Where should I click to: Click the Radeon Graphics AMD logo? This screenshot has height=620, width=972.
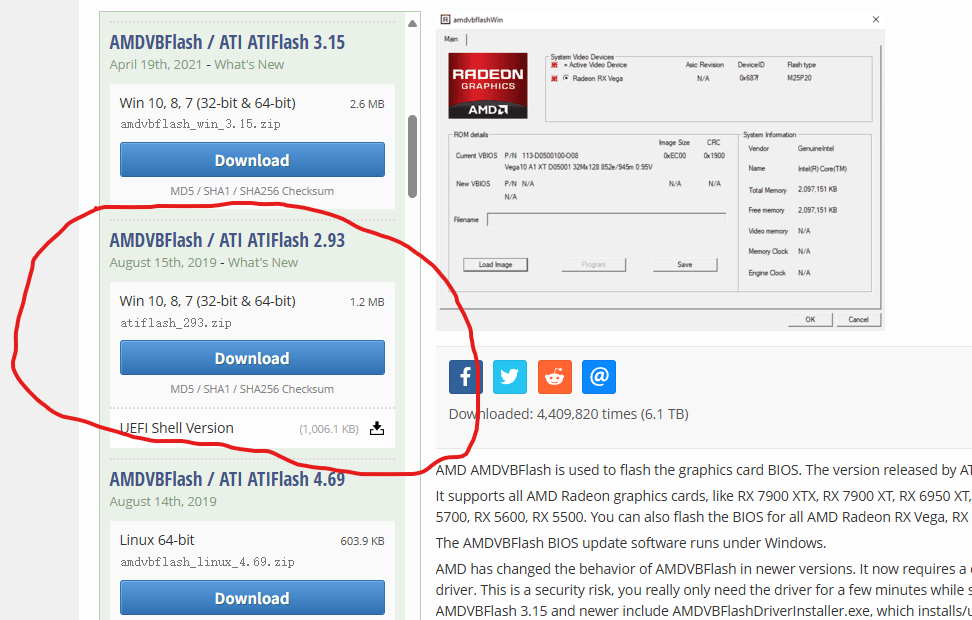click(x=488, y=86)
